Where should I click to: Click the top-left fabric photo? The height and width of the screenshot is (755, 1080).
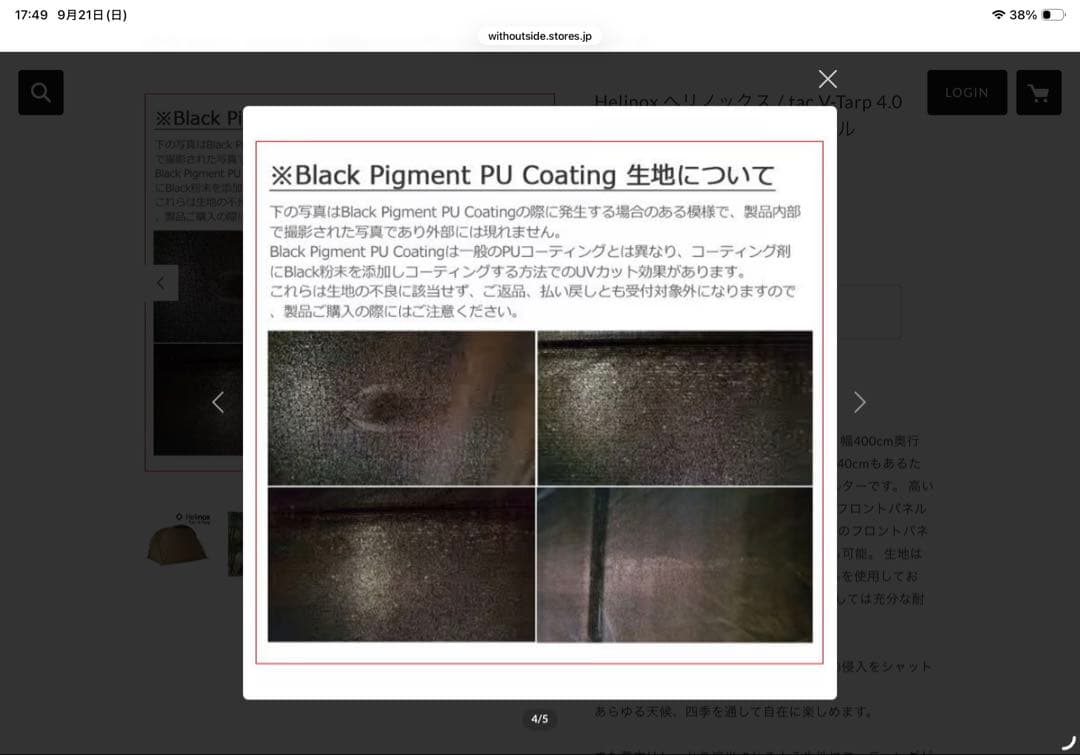(401, 407)
